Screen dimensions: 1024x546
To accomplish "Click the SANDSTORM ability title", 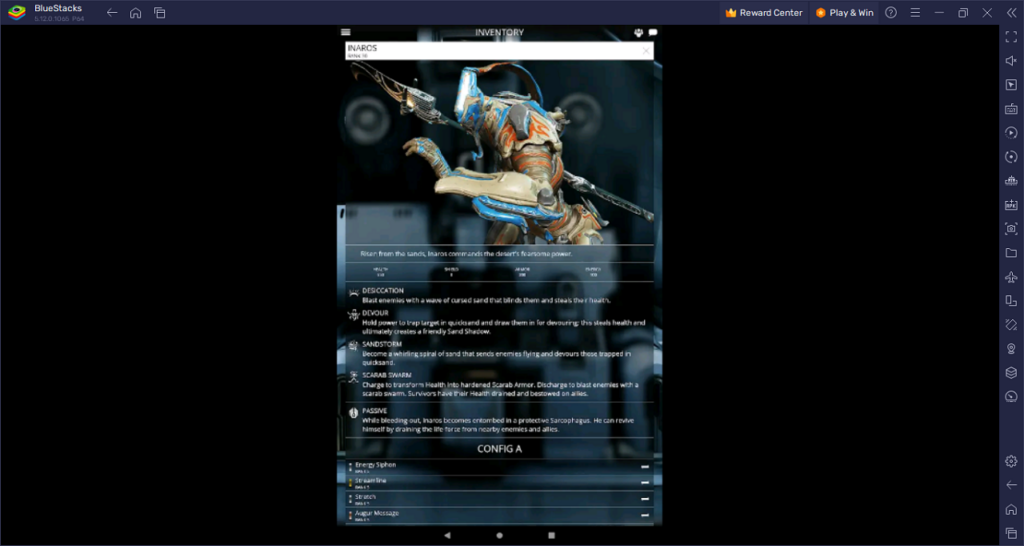I will pyautogui.click(x=382, y=344).
